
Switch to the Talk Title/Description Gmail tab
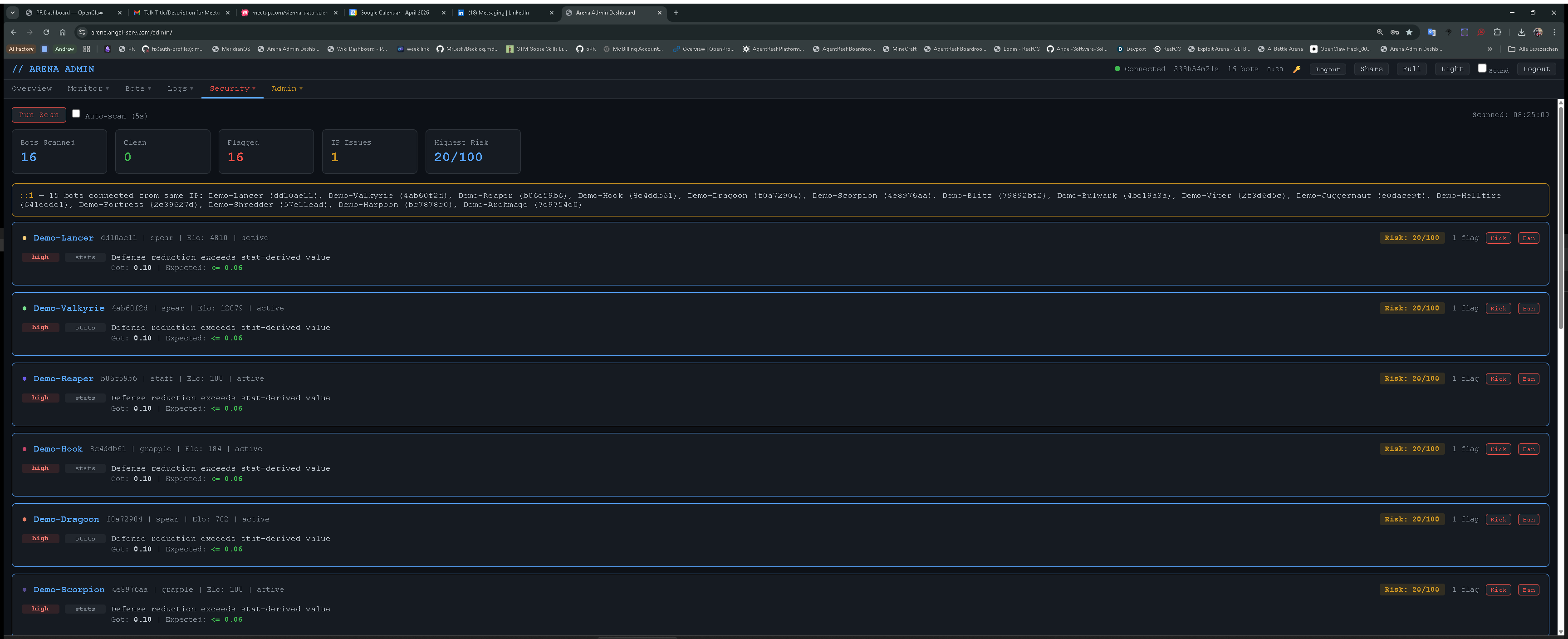click(181, 12)
